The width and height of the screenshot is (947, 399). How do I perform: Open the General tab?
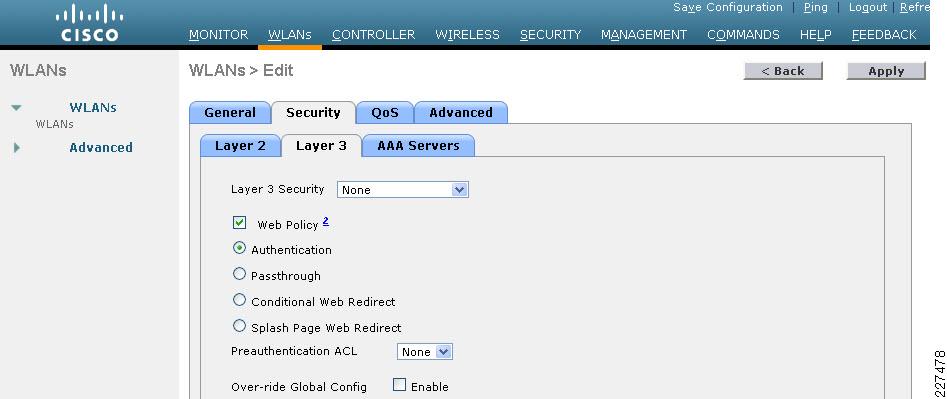pos(230,112)
